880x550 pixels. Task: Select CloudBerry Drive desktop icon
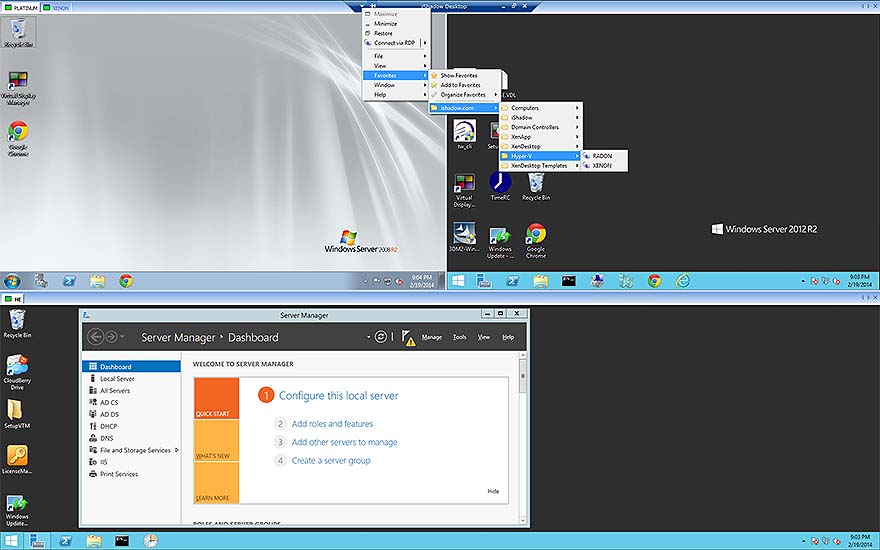click(x=17, y=372)
